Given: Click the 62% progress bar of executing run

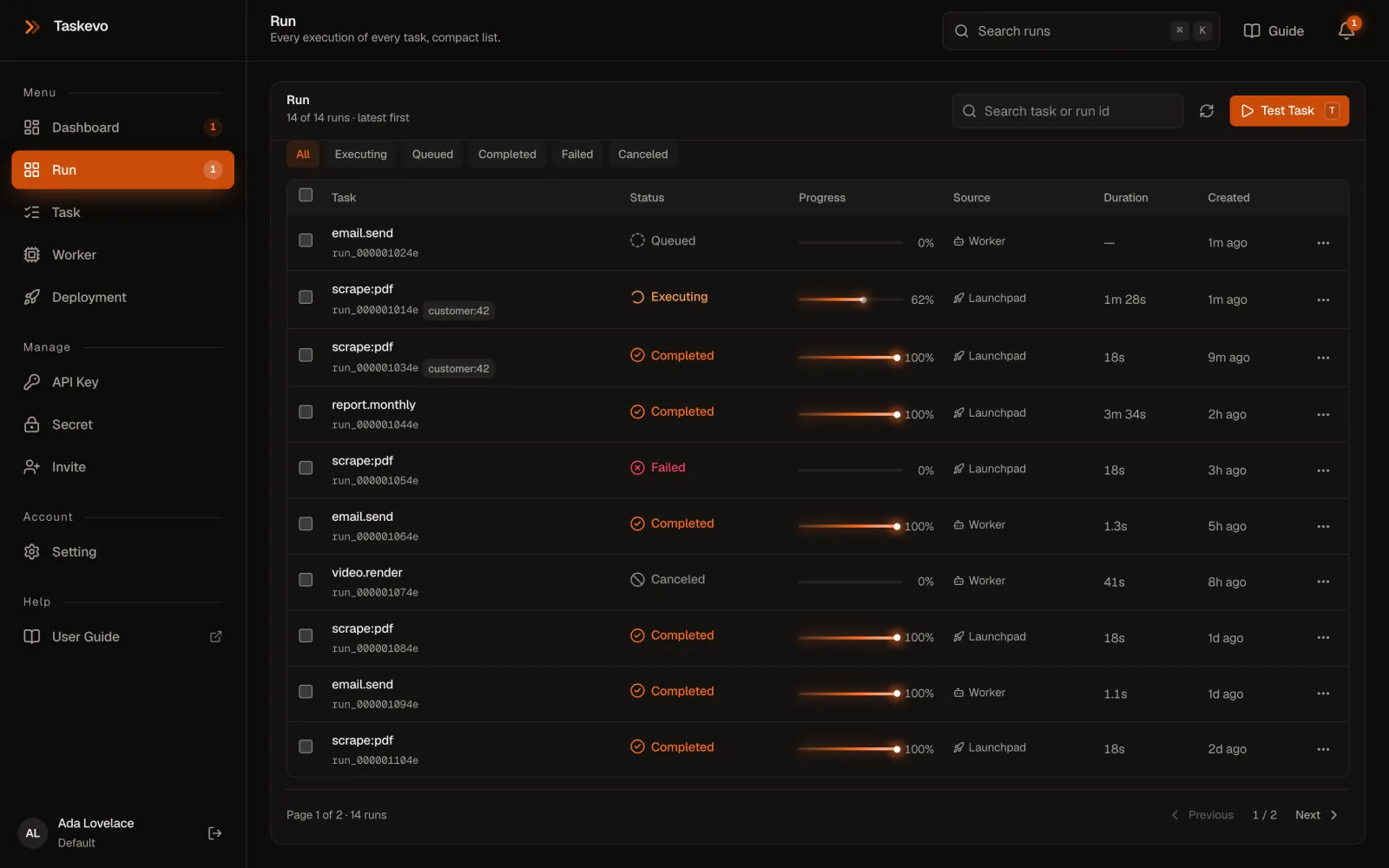Looking at the screenshot, I should click(x=851, y=299).
